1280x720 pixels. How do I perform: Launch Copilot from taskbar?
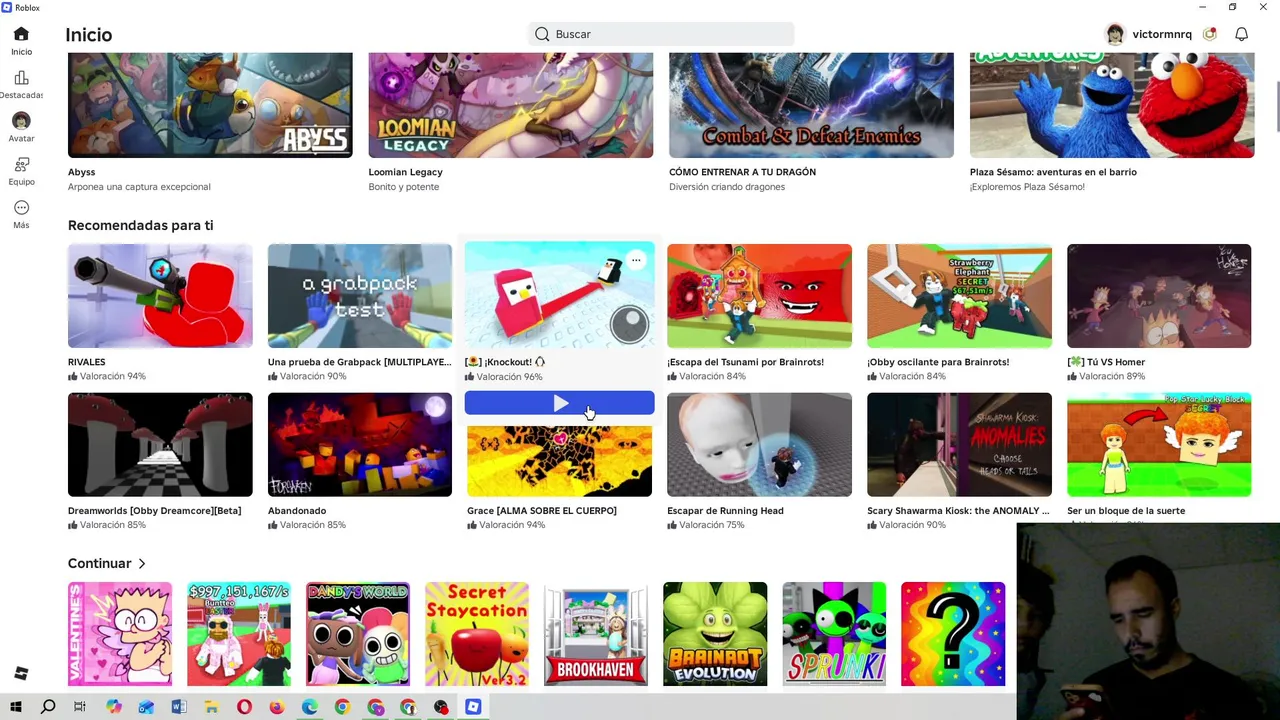coord(113,707)
